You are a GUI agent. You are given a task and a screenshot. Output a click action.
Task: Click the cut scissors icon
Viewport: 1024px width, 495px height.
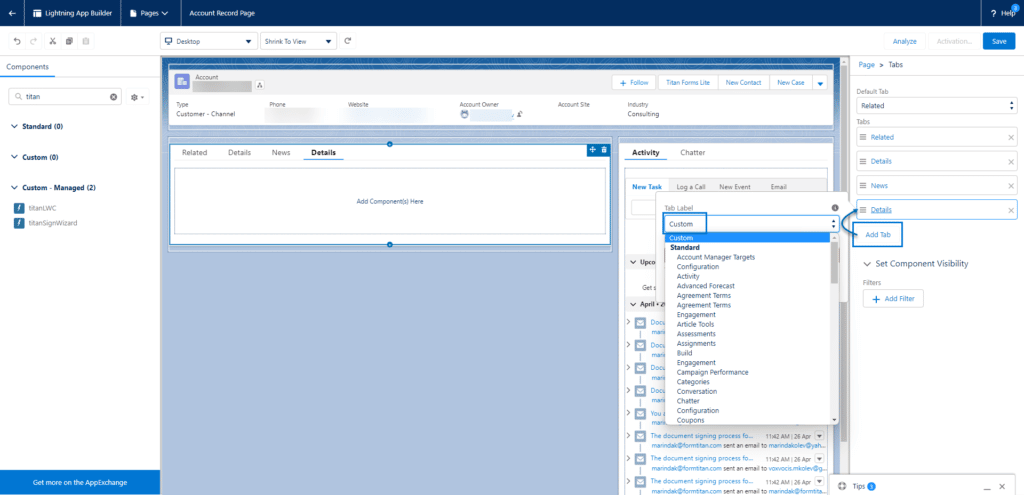(x=52, y=41)
